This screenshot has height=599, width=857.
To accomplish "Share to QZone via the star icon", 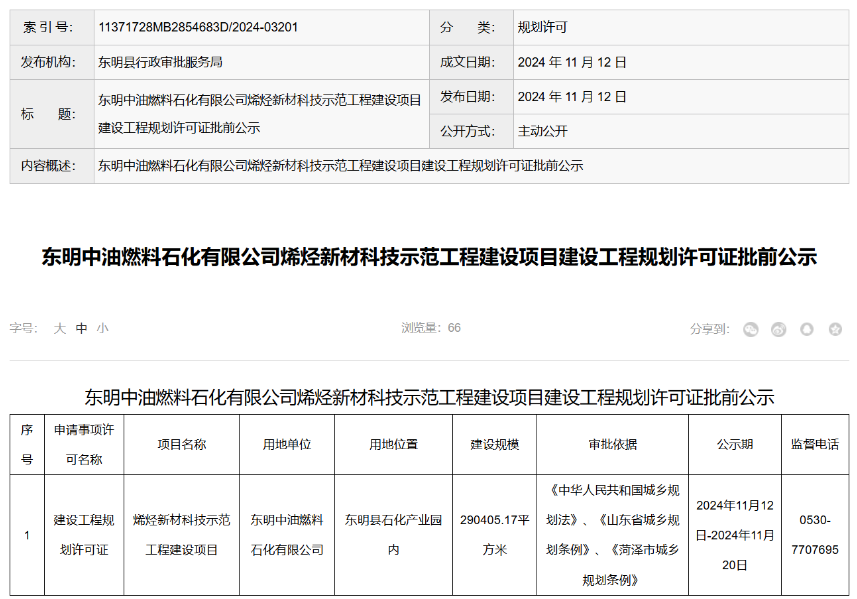I will coord(835,329).
